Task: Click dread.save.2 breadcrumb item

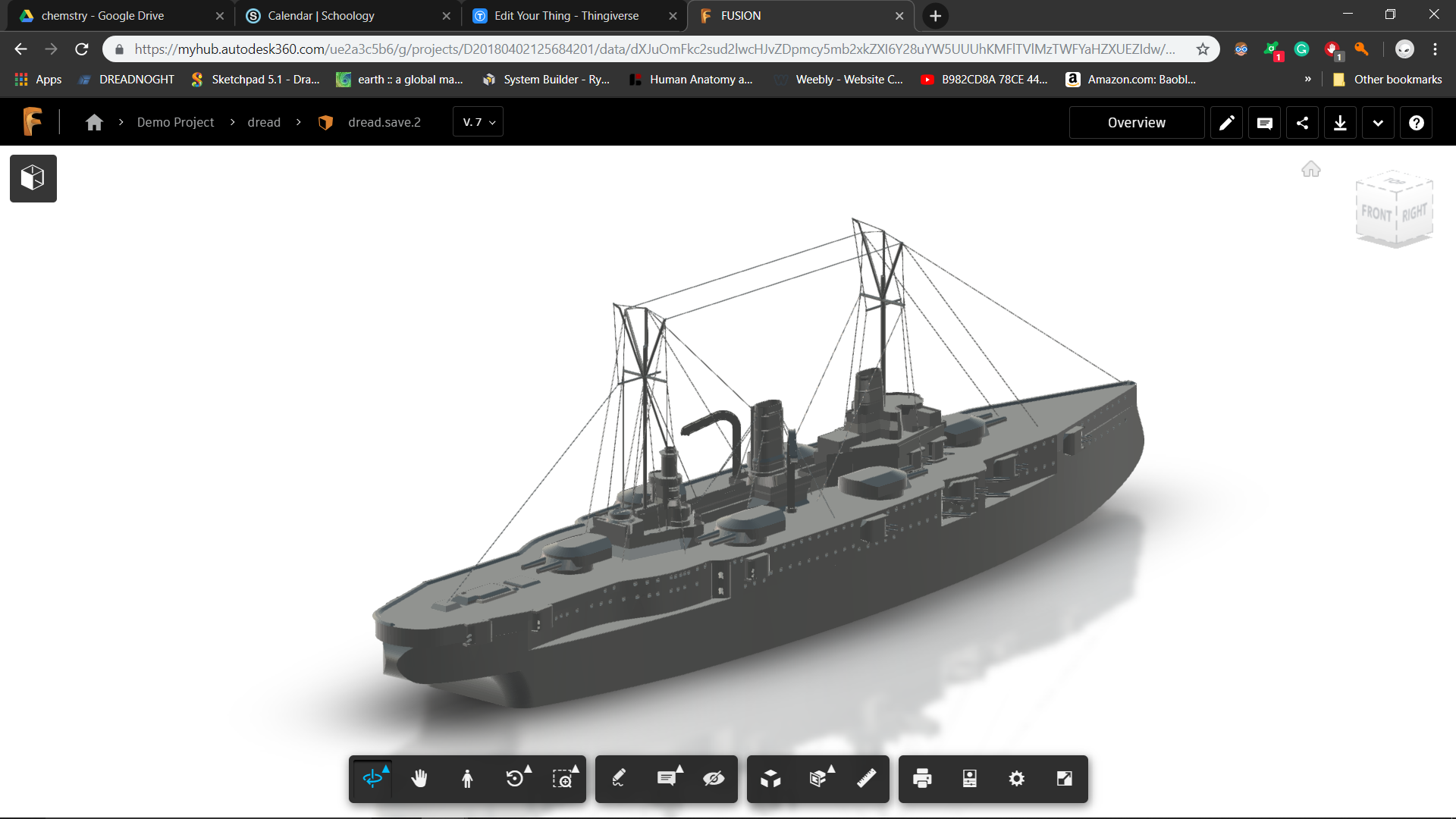Action: pos(384,122)
